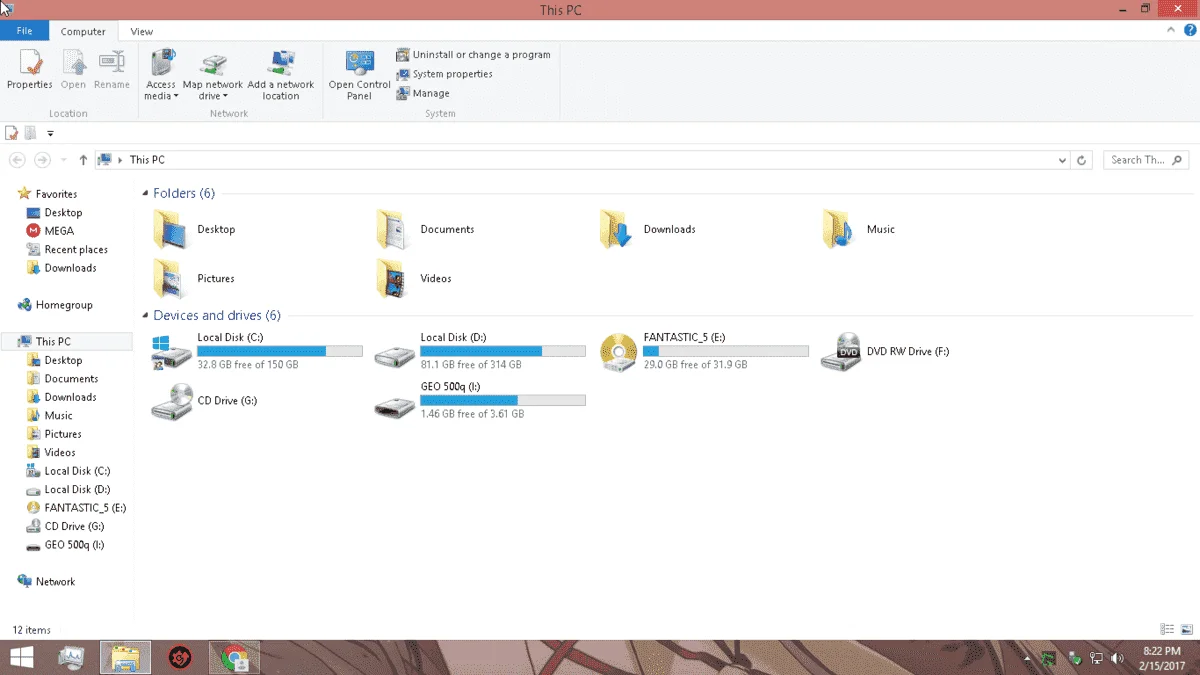Click 1.46 GB free of 3.61 GB
1200x675 pixels.
tap(472, 414)
